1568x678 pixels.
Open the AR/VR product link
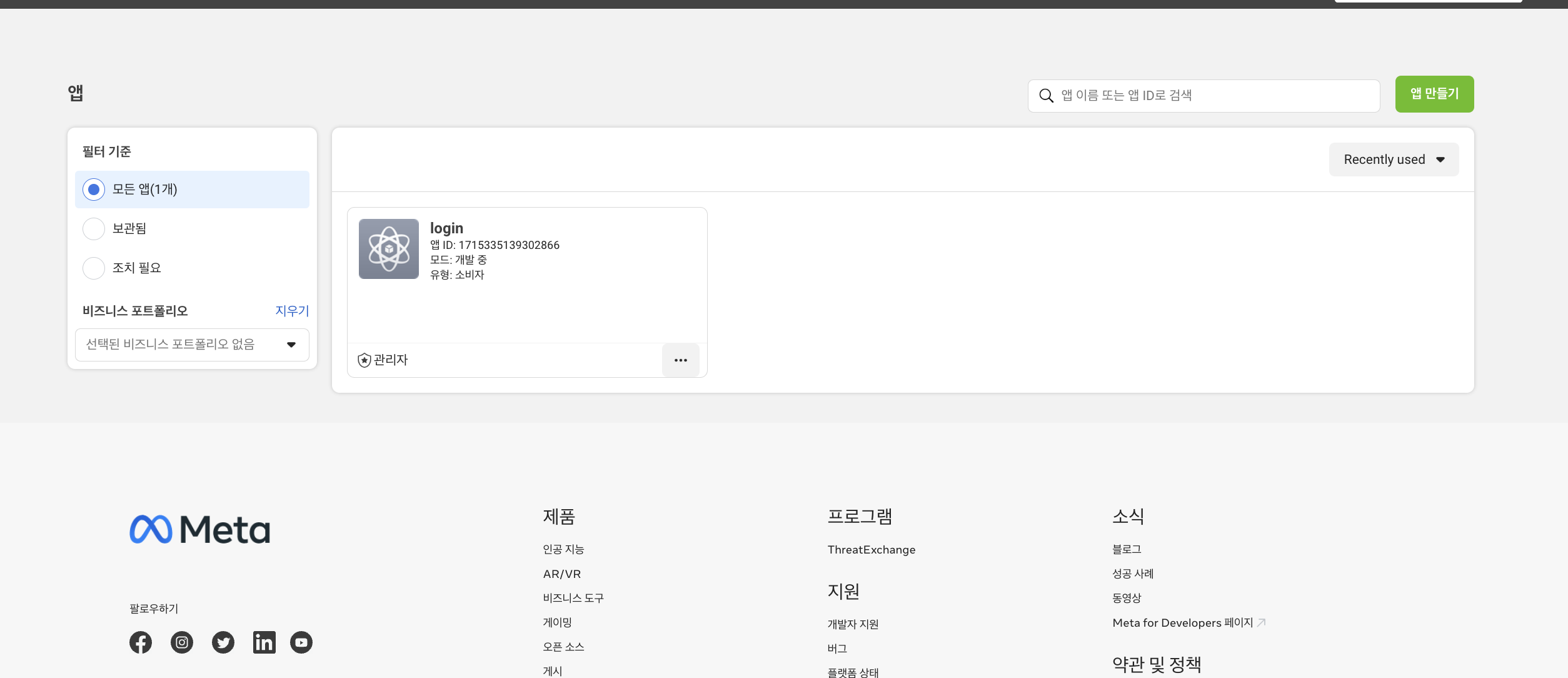click(561, 574)
